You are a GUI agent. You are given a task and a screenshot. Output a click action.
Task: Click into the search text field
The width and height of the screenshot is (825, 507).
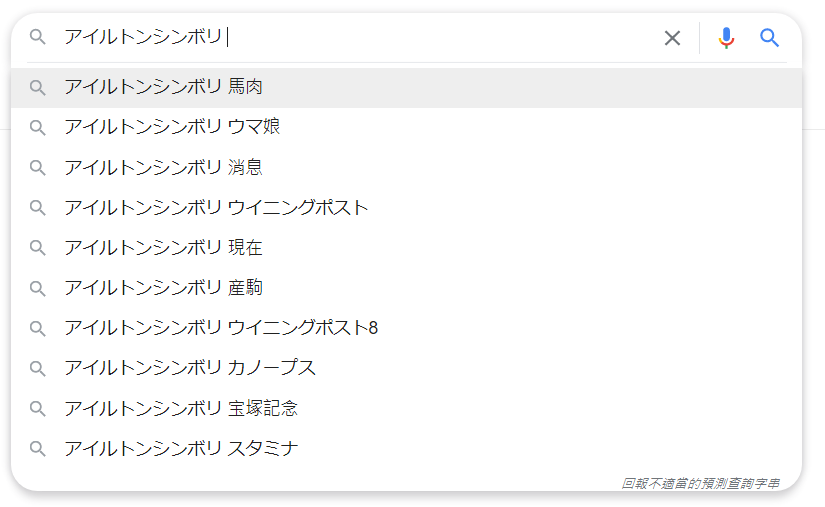pyautogui.click(x=358, y=37)
